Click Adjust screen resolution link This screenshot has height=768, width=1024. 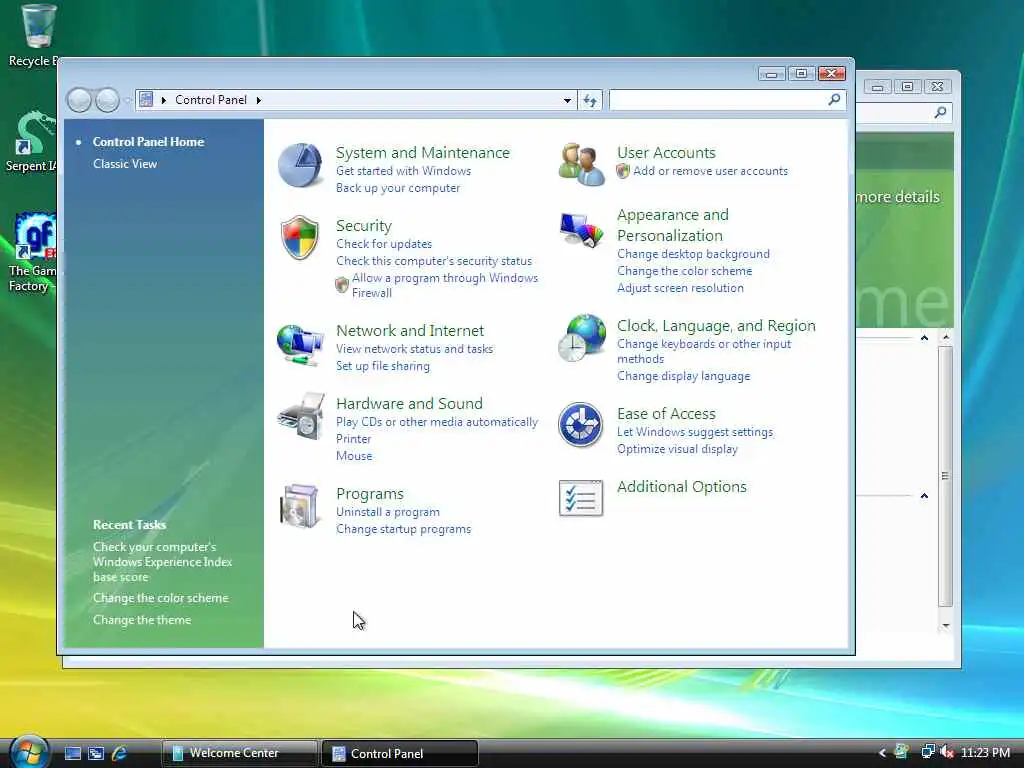[x=680, y=288]
